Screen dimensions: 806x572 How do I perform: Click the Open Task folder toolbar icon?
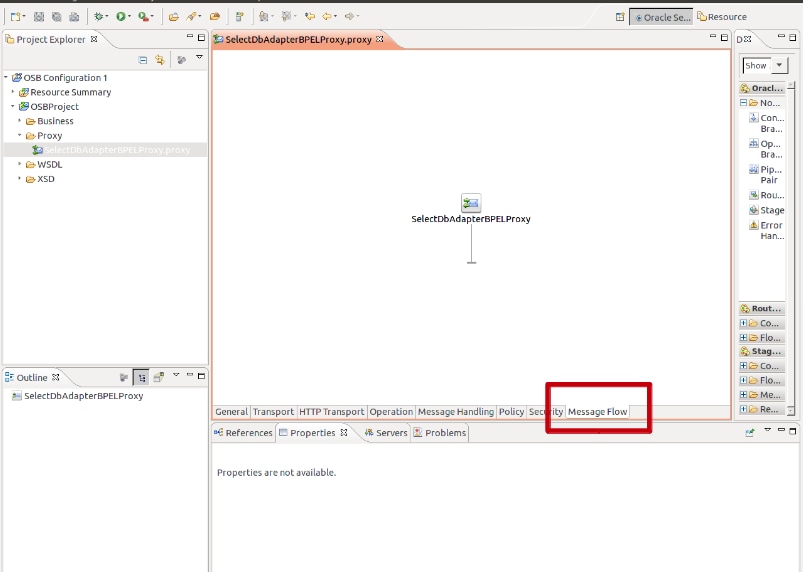coord(215,17)
